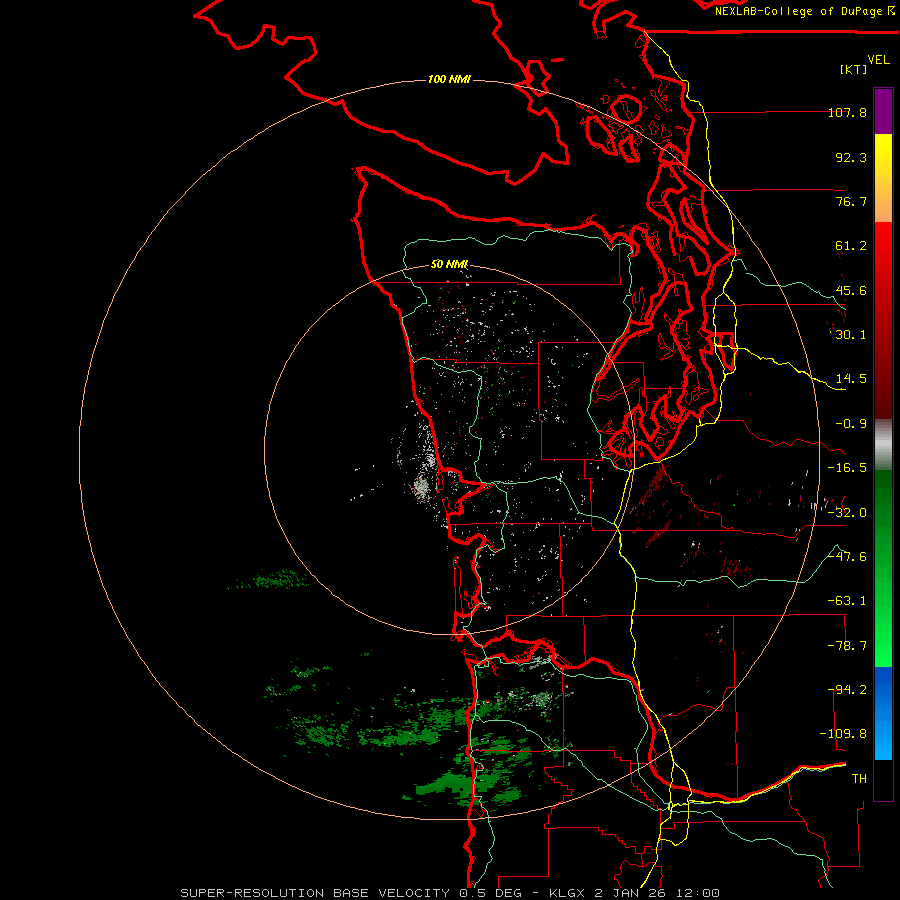Click the -16.5 velocity scale value
Image resolution: width=900 pixels, height=900 pixels.
point(847,468)
